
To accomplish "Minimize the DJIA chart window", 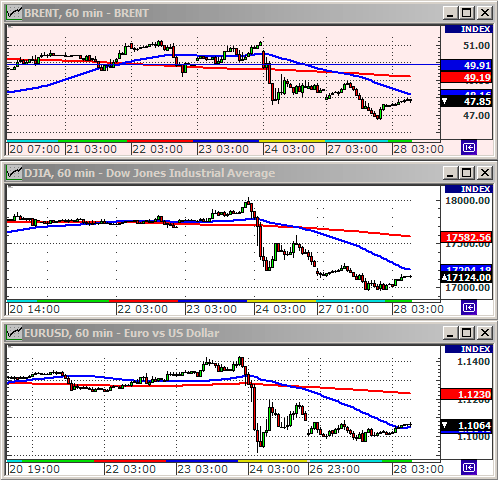I will [x=450, y=173].
